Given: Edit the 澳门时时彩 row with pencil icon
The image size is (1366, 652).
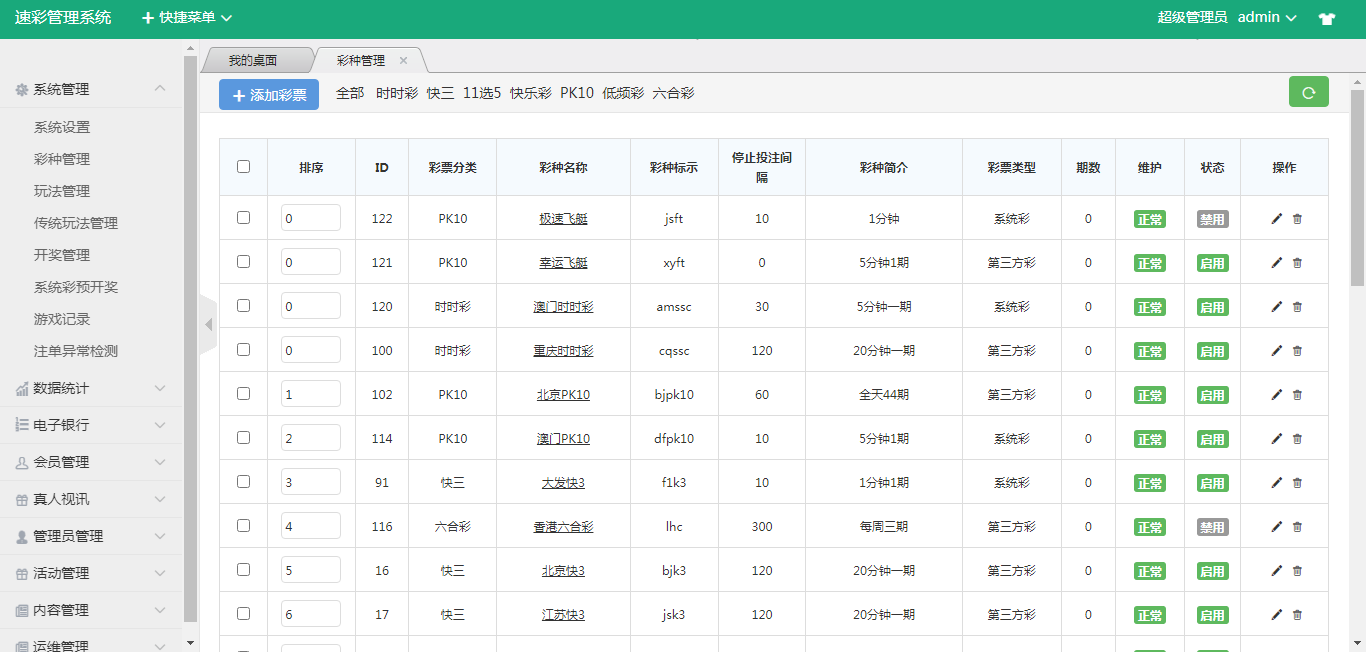Looking at the screenshot, I should point(1276,306).
